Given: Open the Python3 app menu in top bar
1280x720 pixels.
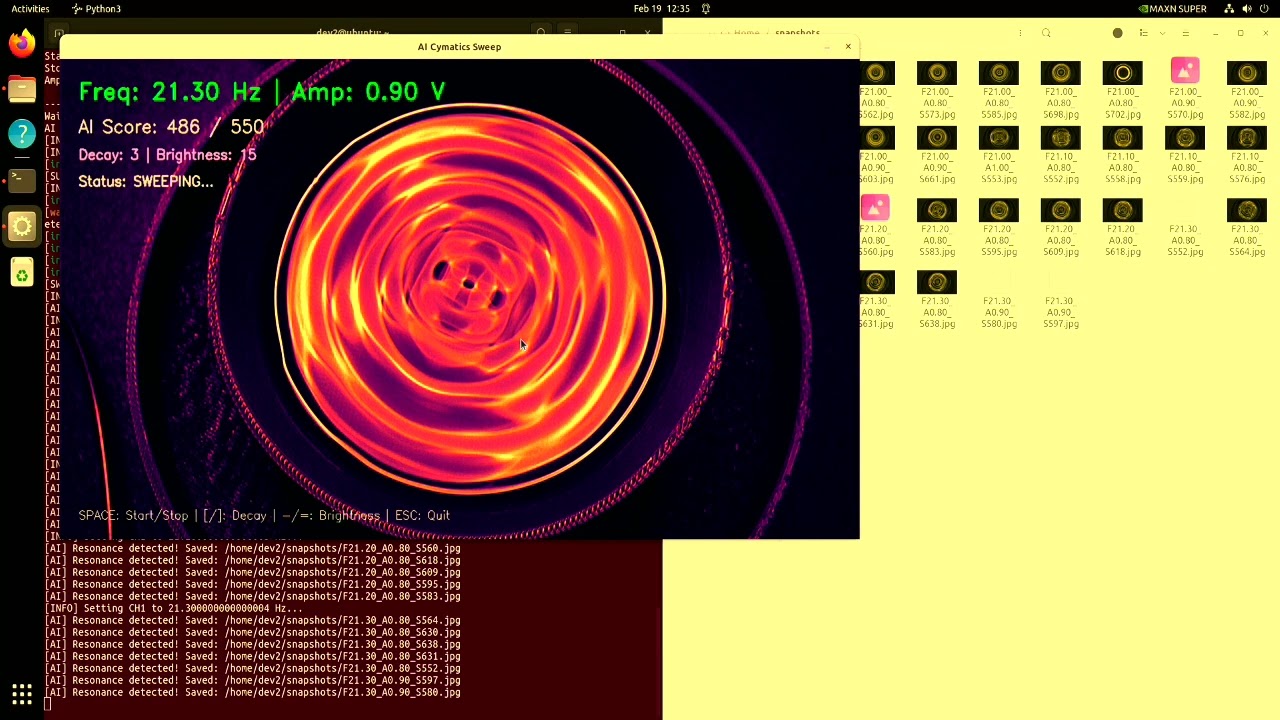Looking at the screenshot, I should coord(96,9).
